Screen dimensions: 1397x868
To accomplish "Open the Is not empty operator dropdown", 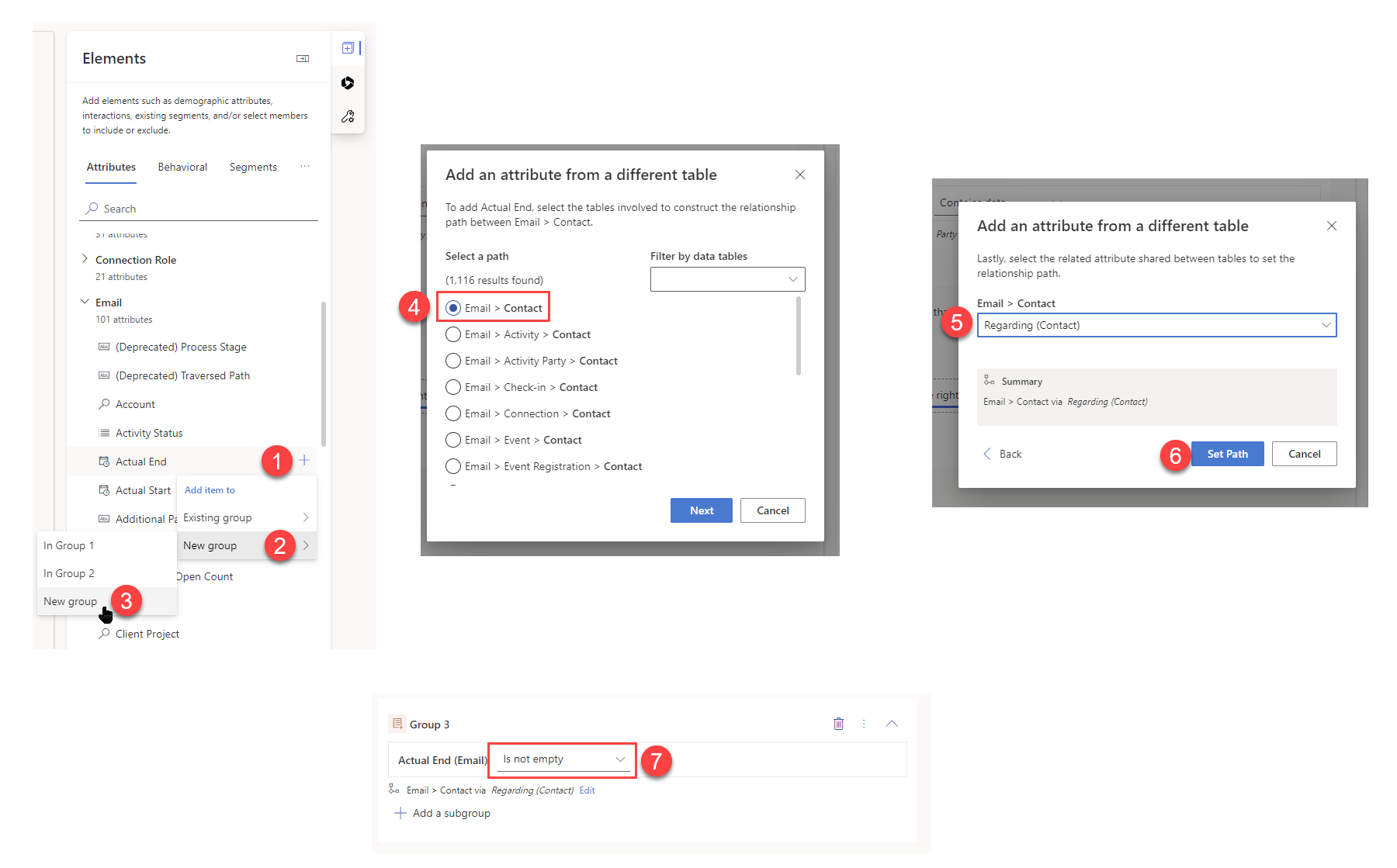I will click(563, 759).
